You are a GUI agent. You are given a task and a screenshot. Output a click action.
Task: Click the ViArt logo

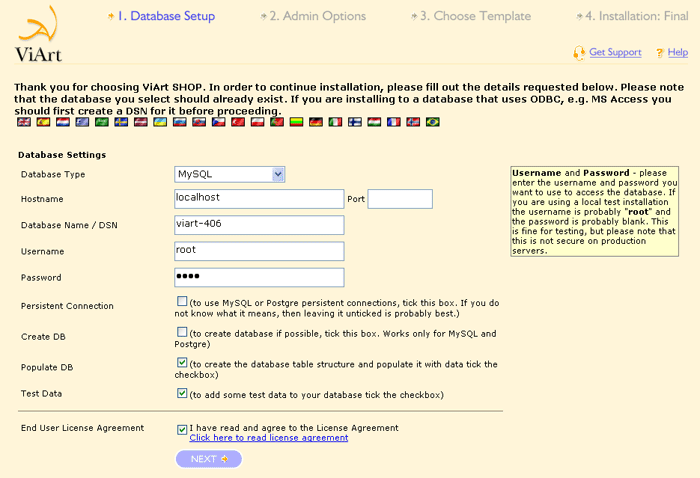(38, 34)
